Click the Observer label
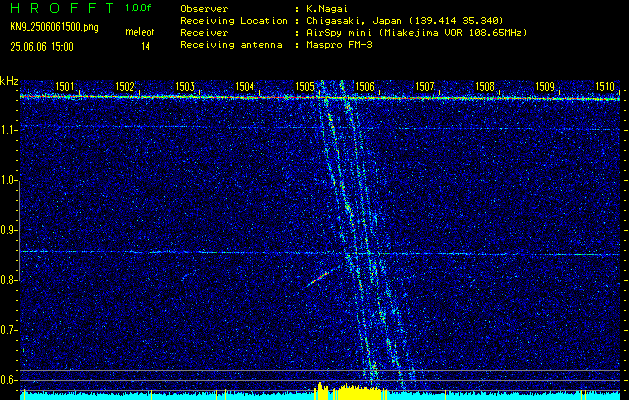The image size is (629, 400). 204,9
